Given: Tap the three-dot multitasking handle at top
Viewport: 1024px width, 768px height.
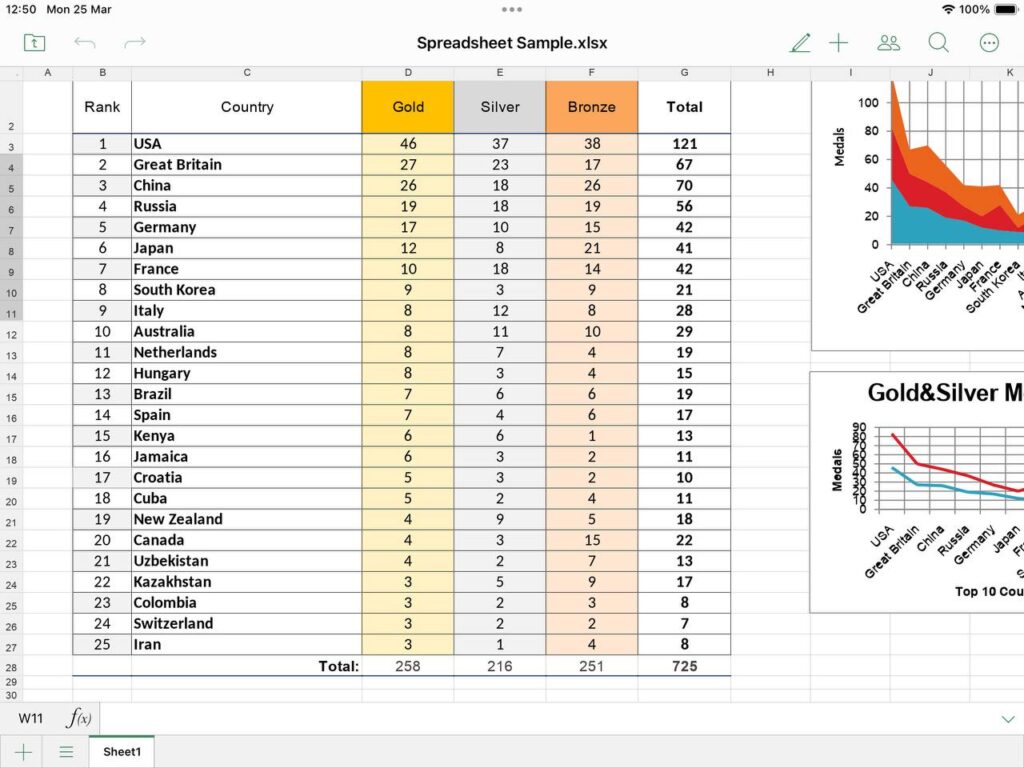Looking at the screenshot, I should coord(512,9).
